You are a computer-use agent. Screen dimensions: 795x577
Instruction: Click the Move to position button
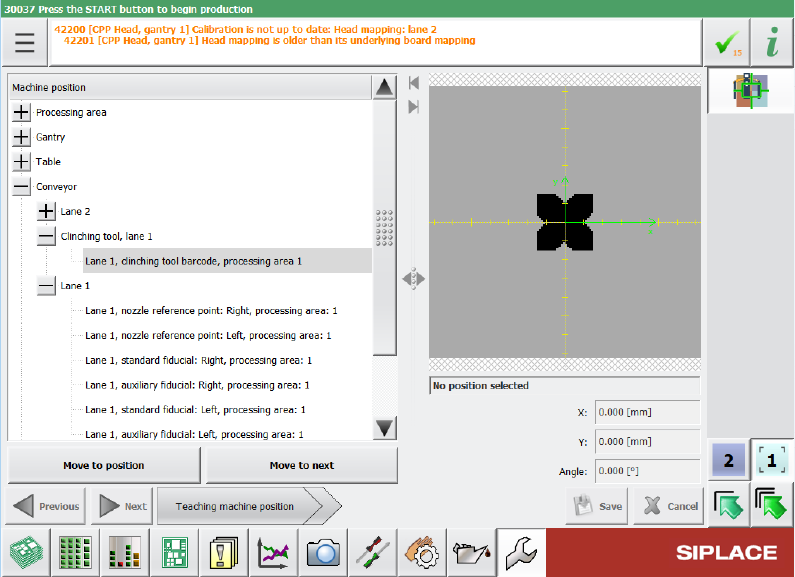[x=104, y=466]
